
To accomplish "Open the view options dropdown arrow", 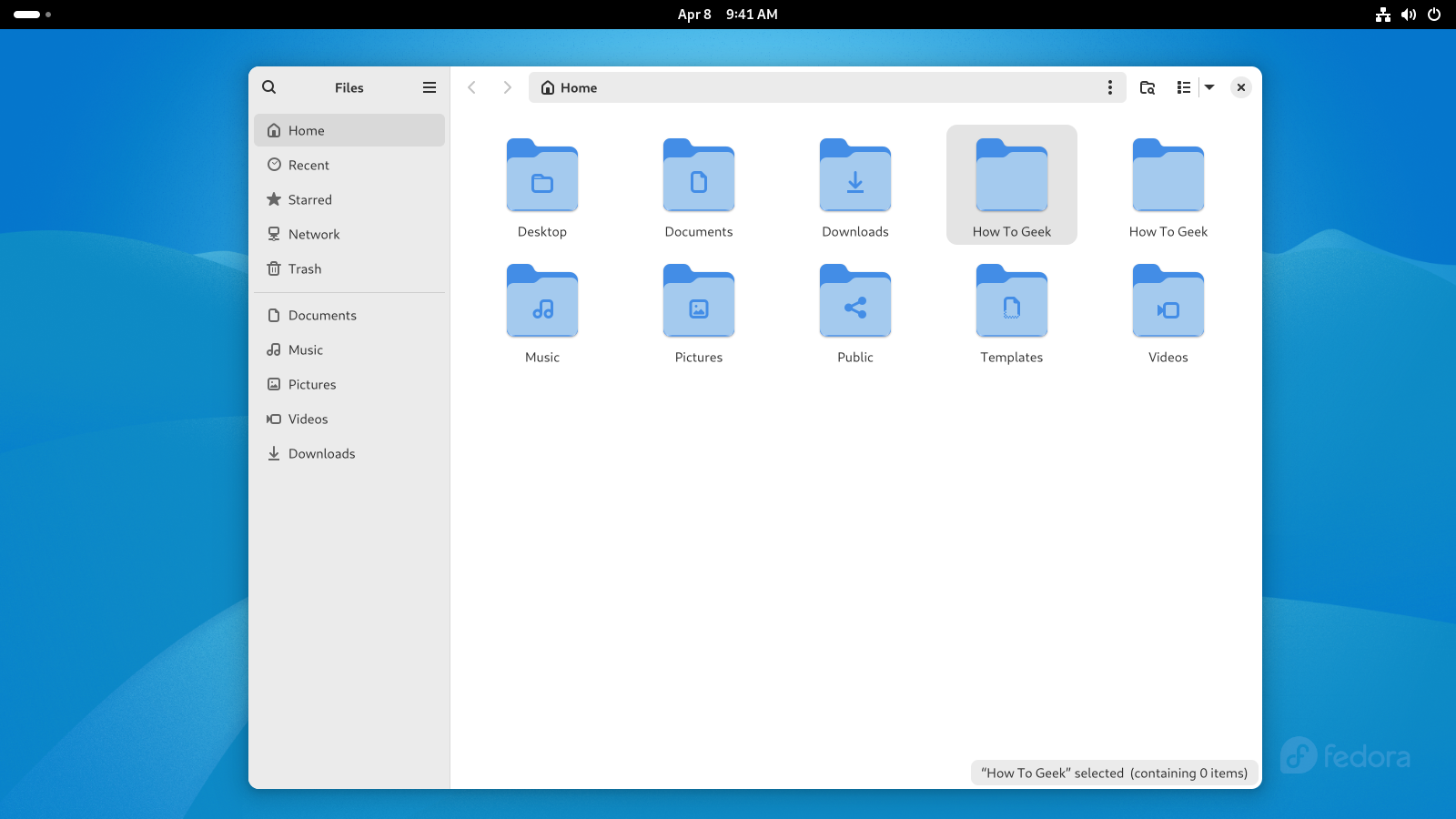I will click(1209, 87).
